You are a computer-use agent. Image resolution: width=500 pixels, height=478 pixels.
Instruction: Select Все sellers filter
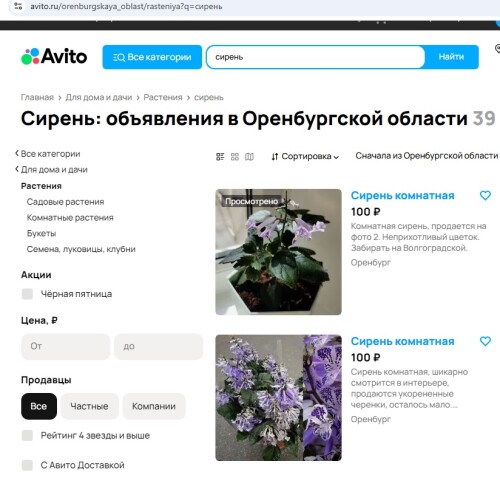pyautogui.click(x=39, y=406)
